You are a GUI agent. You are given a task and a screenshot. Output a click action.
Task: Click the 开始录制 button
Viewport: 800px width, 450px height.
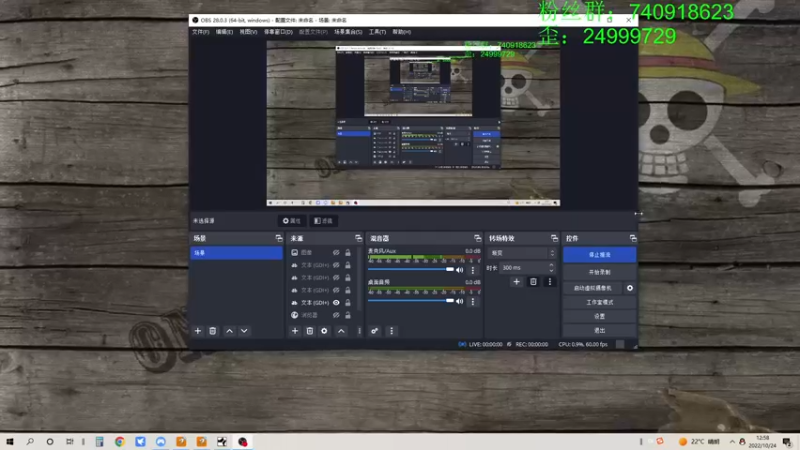pyautogui.click(x=599, y=272)
